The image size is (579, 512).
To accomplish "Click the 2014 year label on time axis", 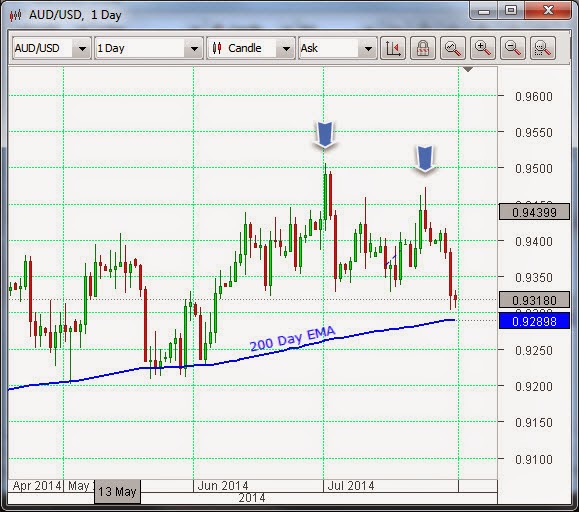I will (x=252, y=498).
